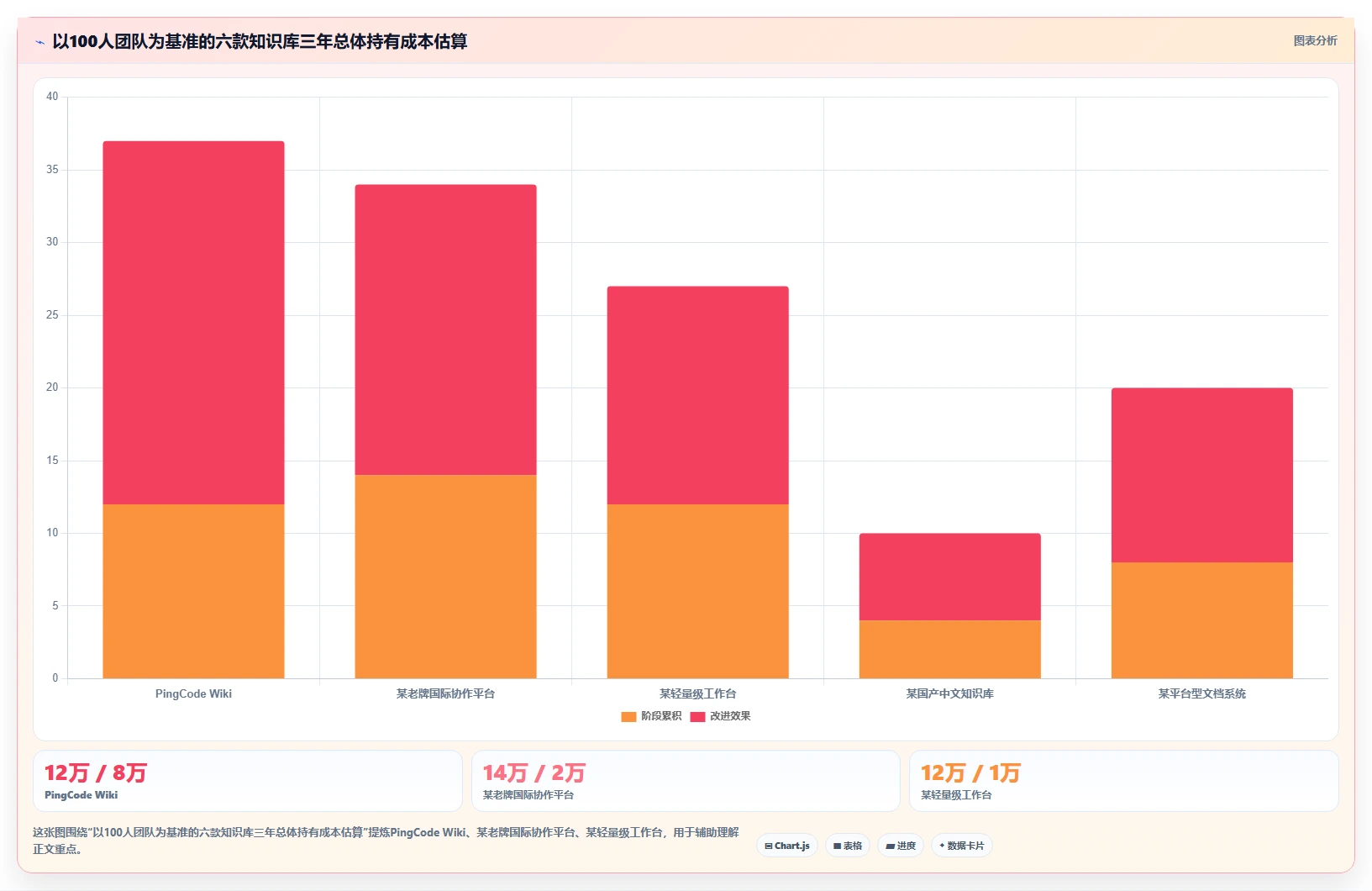Click the orange segment of 某国产中文知识库 bar
Viewport: 1372px width, 891px height.
(x=949, y=649)
